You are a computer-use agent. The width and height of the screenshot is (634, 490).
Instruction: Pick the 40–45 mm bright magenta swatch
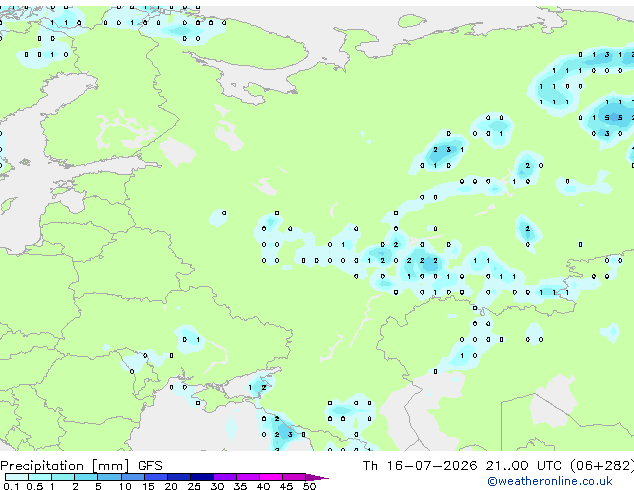point(271,477)
